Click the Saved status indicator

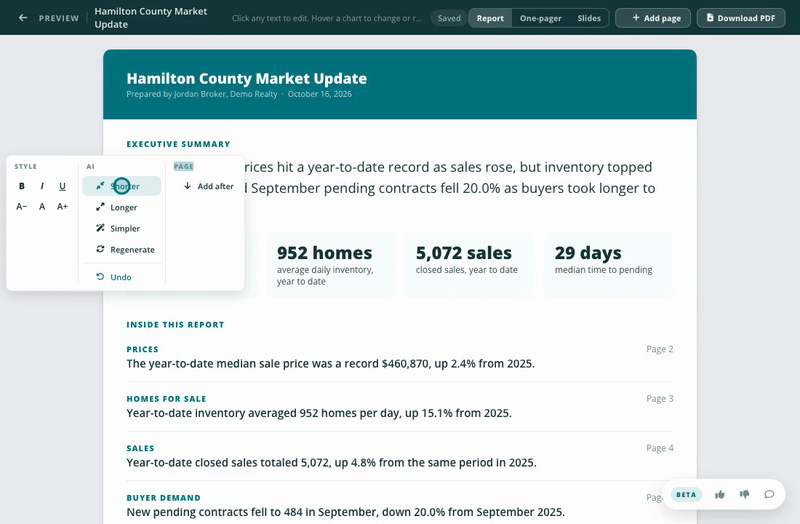[x=448, y=18]
